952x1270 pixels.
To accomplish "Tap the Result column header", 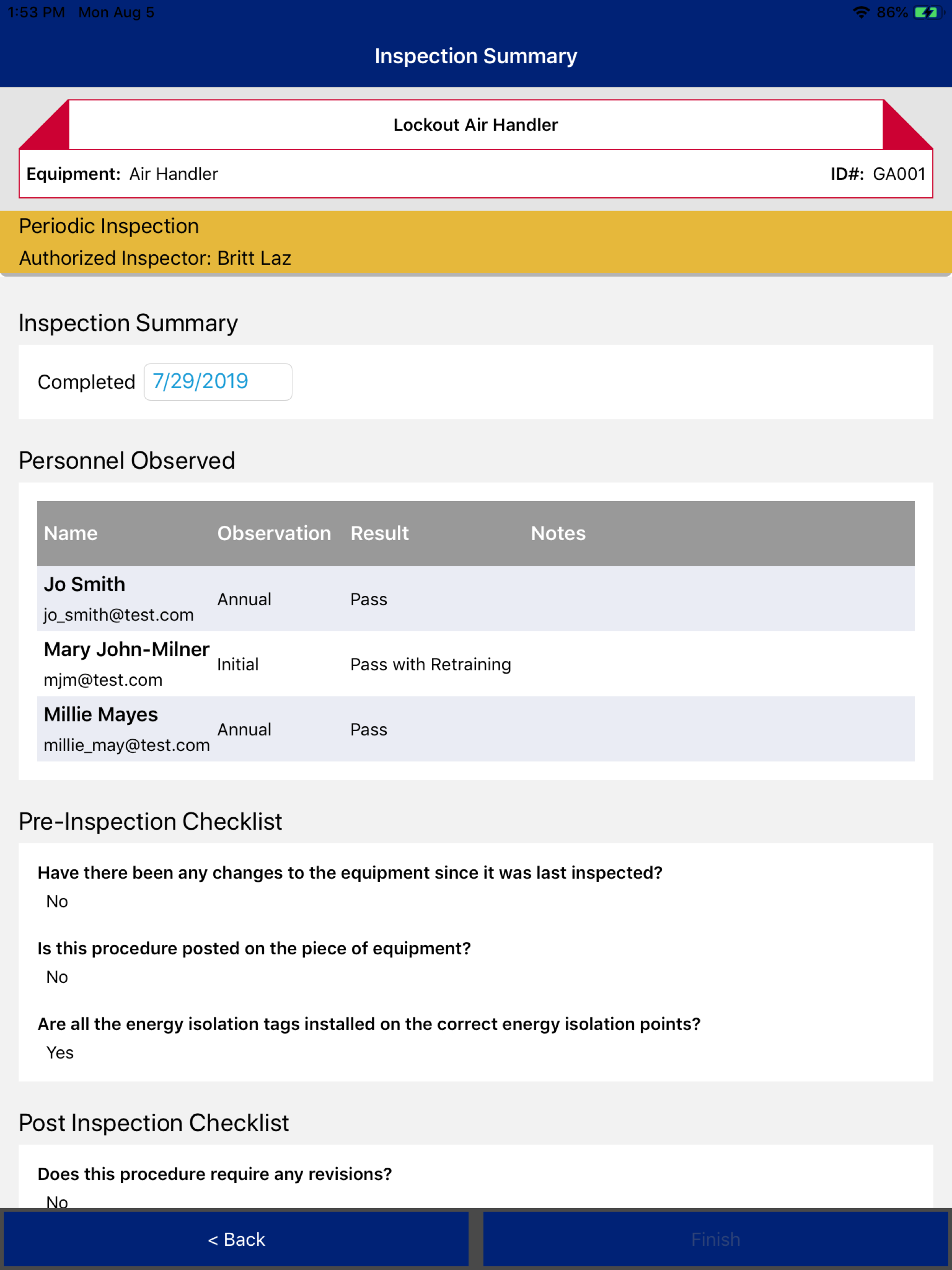I will click(x=379, y=533).
